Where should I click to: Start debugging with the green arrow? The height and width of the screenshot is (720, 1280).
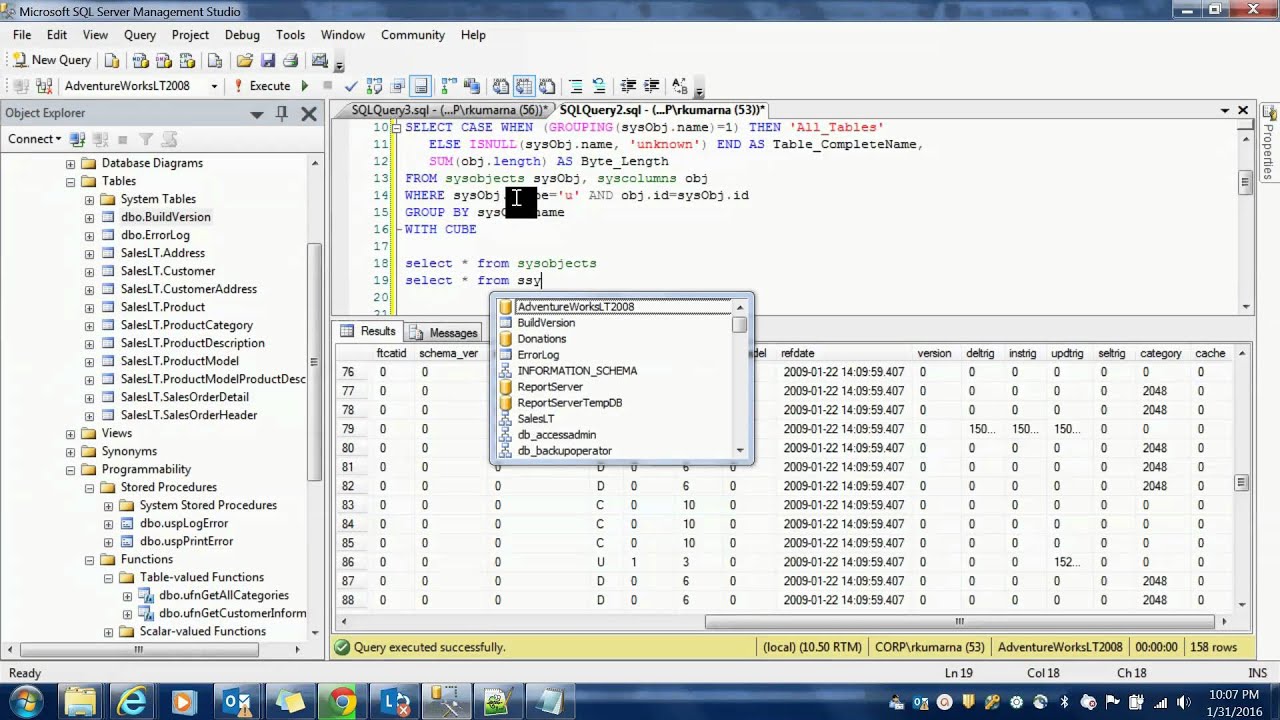coord(305,86)
